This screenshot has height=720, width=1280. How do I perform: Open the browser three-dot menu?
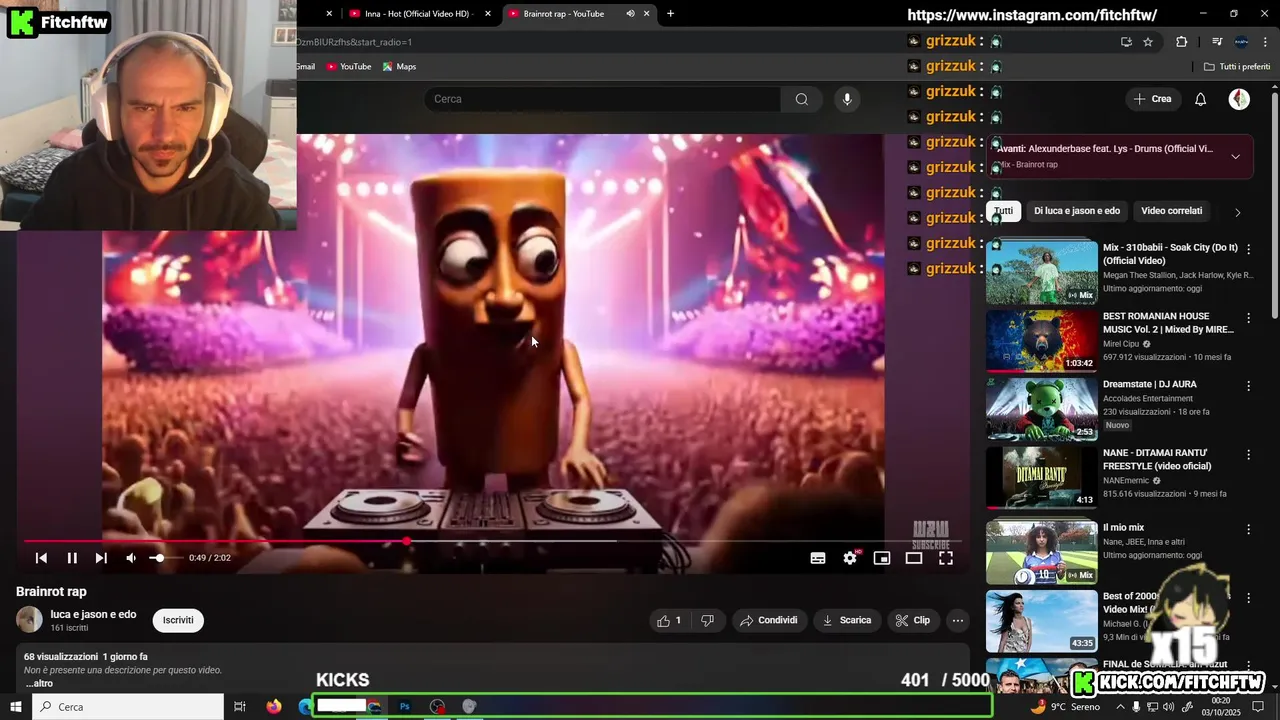click(x=1266, y=42)
